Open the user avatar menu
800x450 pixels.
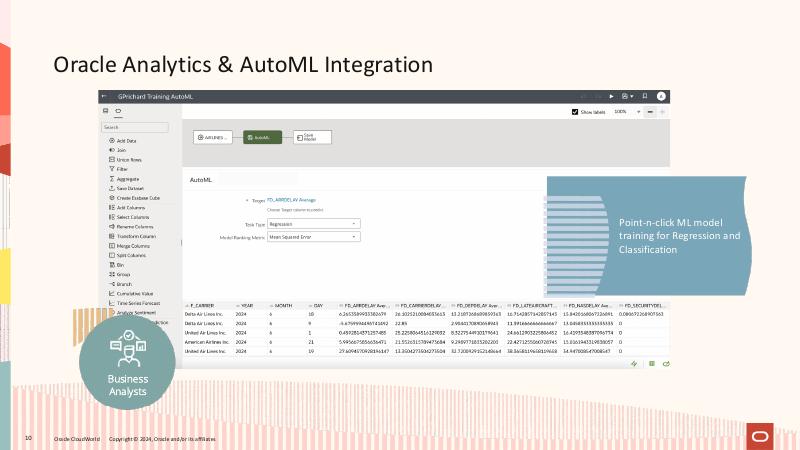pos(661,96)
